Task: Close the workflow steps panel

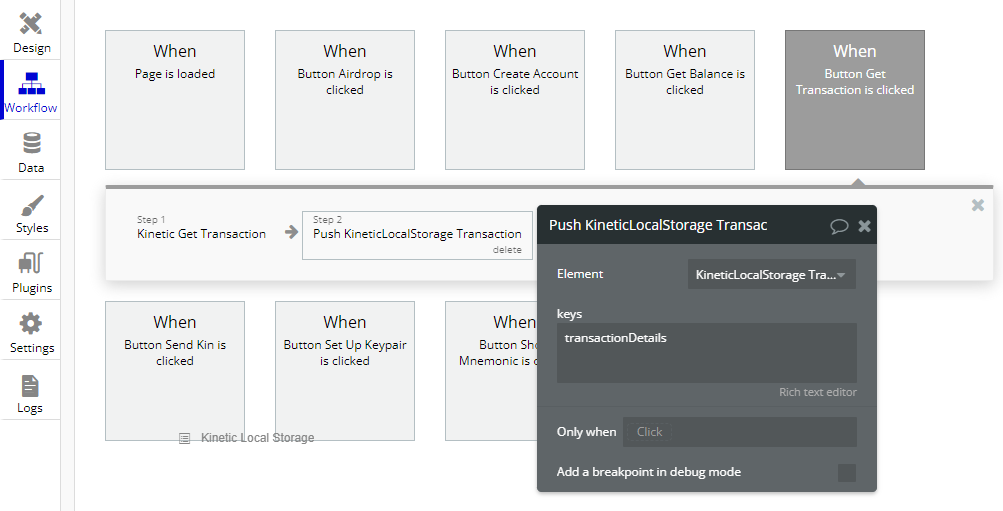Action: pos(977,205)
